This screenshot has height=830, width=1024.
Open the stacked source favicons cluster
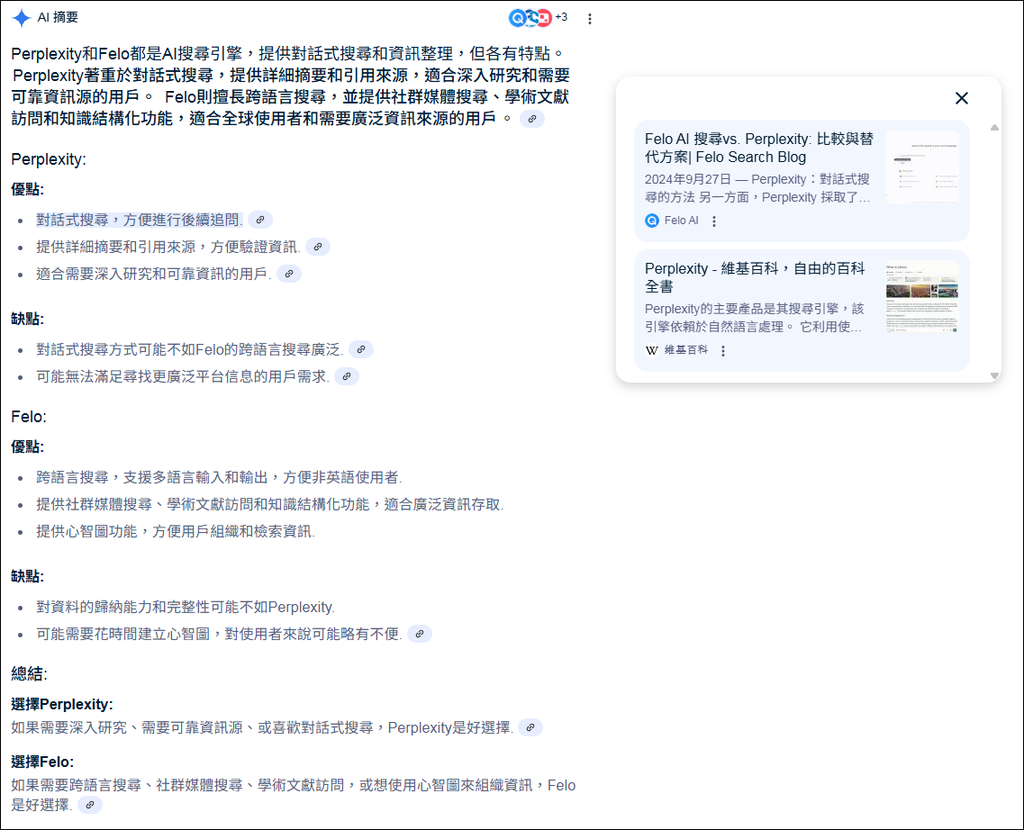[x=530, y=18]
